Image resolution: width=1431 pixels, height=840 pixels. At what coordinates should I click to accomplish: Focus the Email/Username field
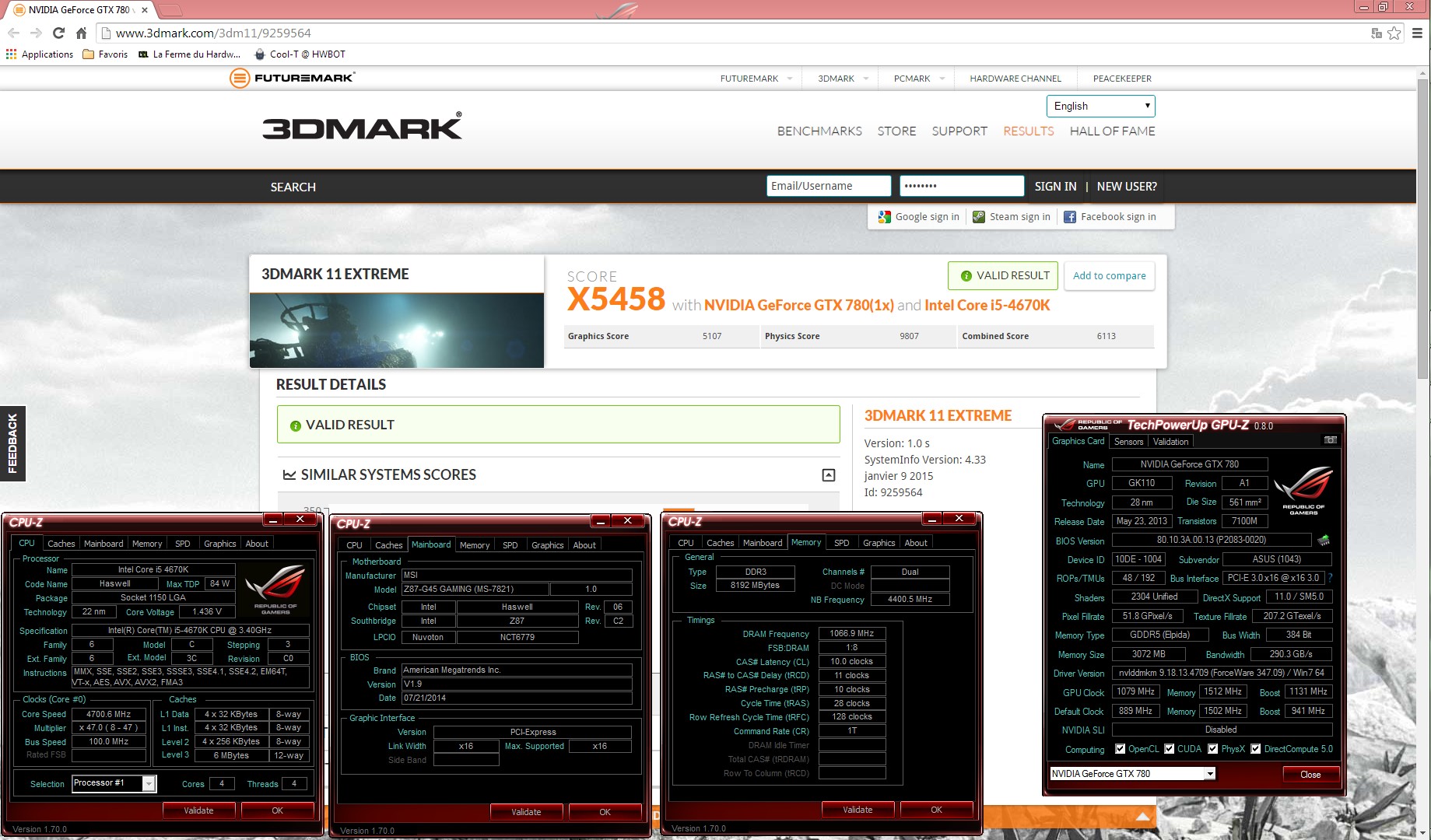828,186
